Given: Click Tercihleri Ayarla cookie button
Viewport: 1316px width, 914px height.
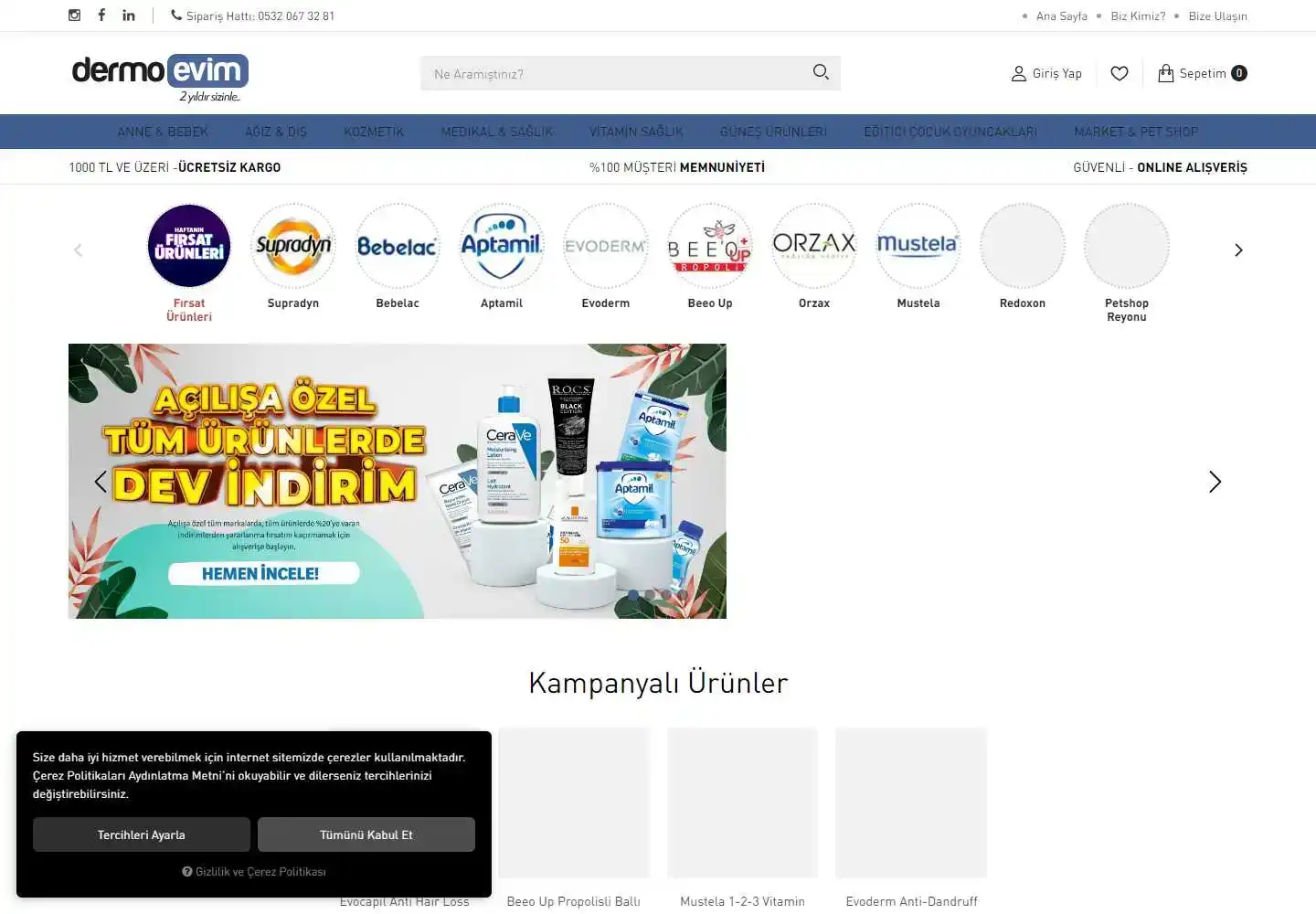Looking at the screenshot, I should point(142,834).
